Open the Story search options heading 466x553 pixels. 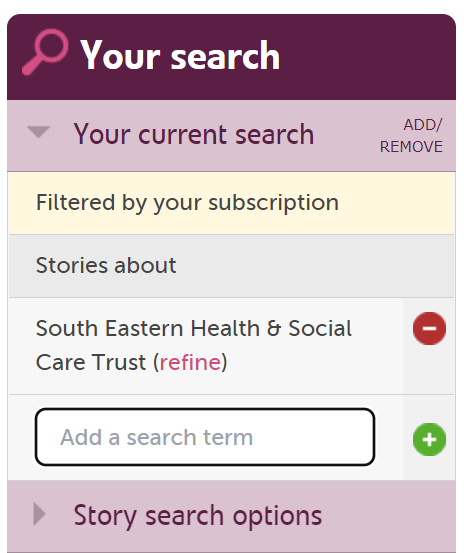point(198,516)
